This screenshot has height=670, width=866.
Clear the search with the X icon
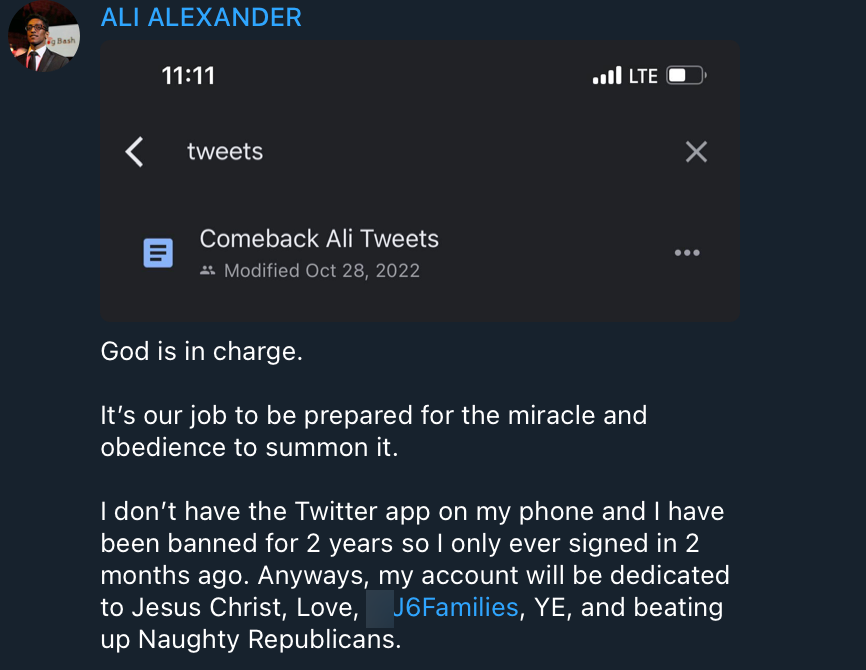[696, 152]
